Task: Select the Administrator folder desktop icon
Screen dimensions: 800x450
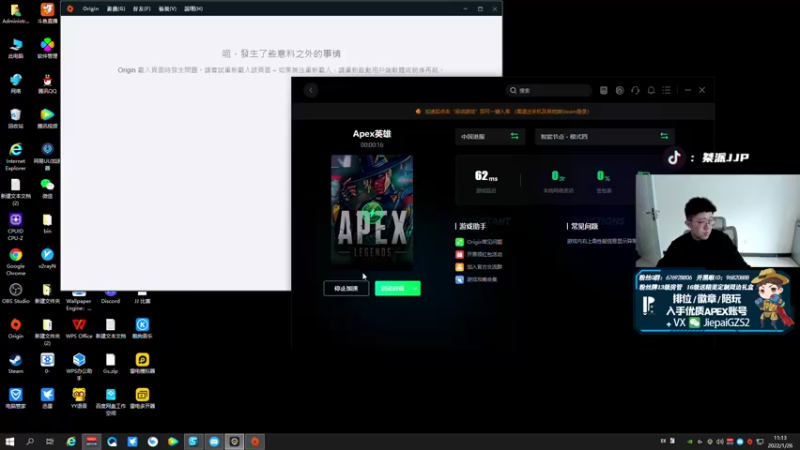Action: (16, 13)
